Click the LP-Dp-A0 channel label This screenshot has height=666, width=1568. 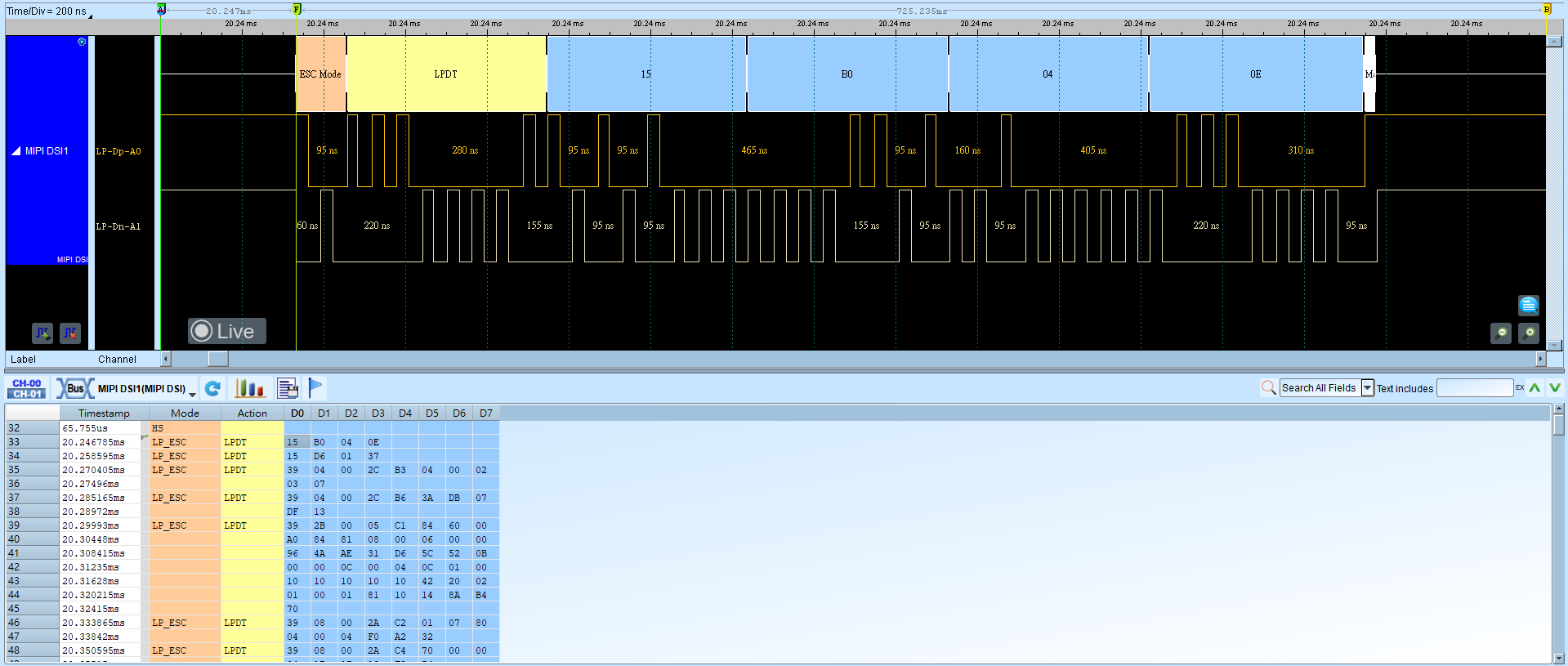click(118, 151)
